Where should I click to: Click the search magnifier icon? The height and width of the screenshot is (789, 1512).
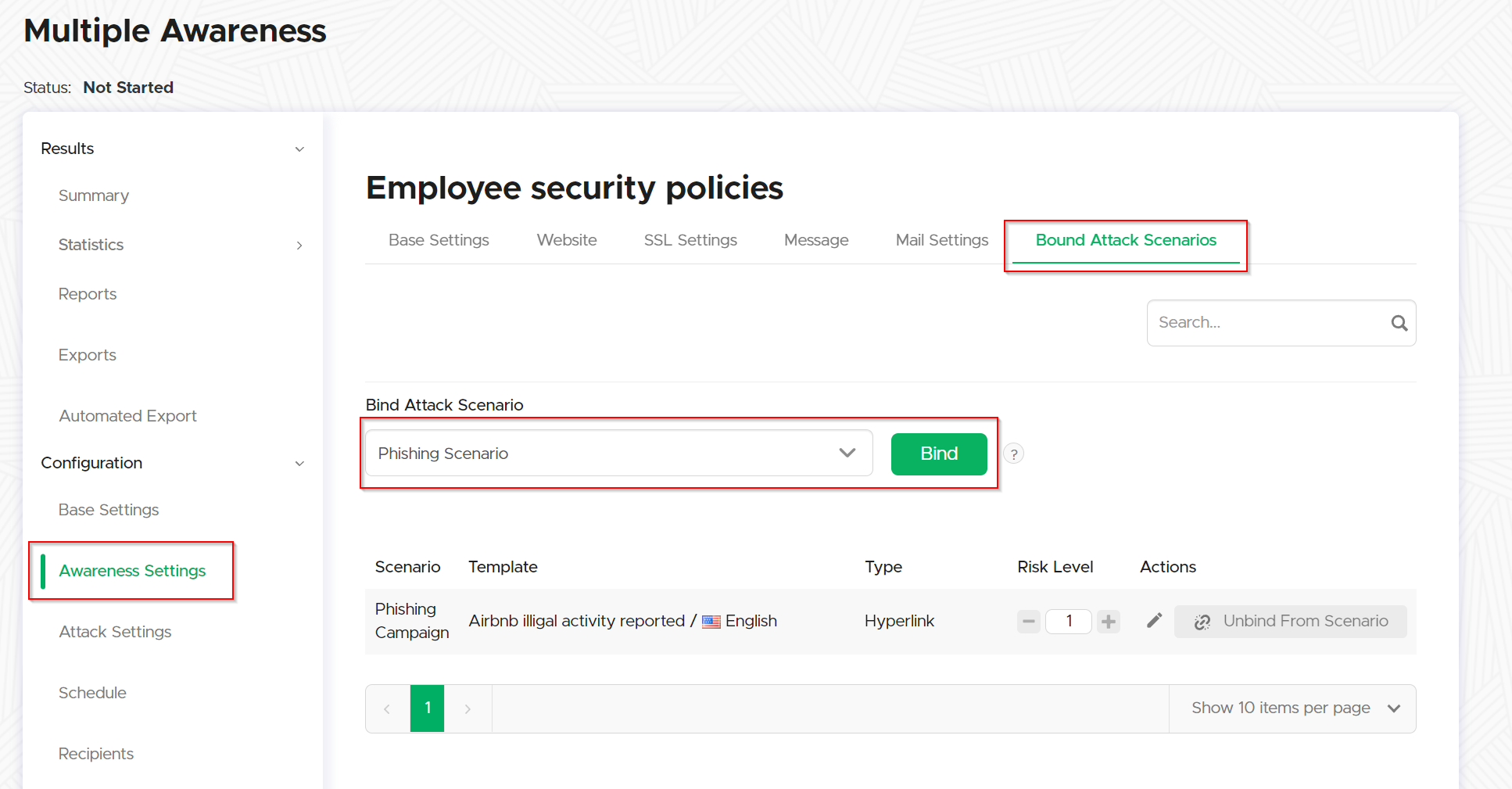(1399, 323)
